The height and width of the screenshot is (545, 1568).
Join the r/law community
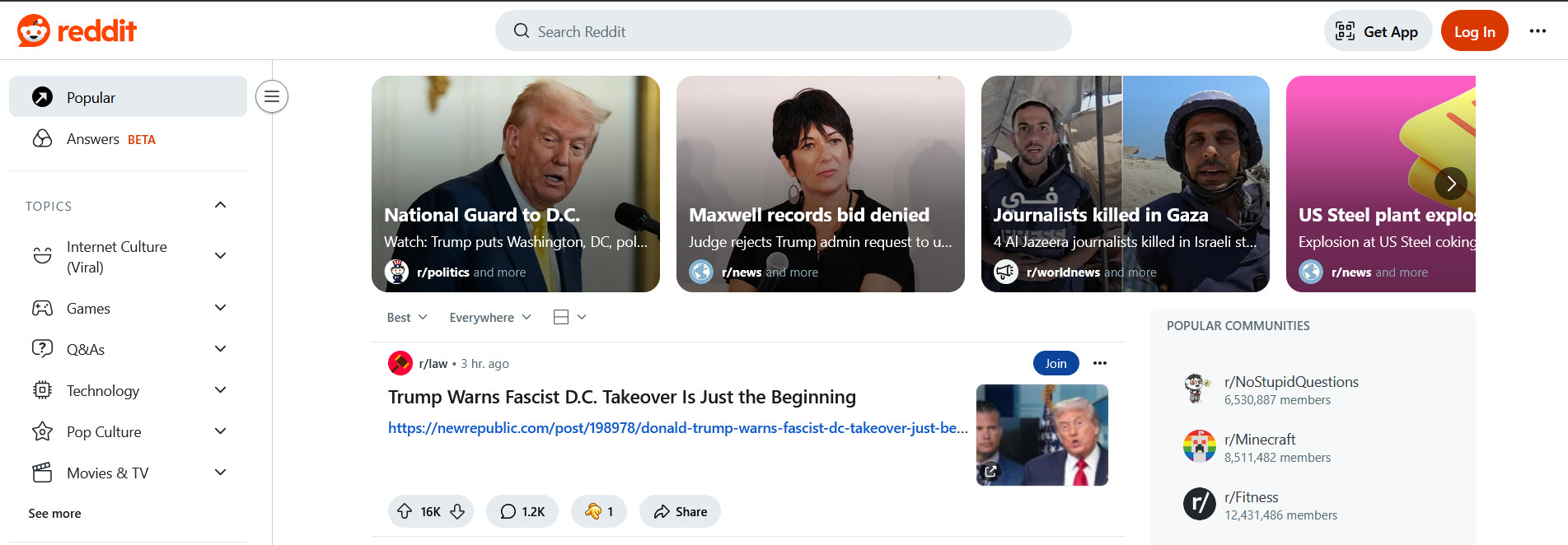click(1055, 363)
